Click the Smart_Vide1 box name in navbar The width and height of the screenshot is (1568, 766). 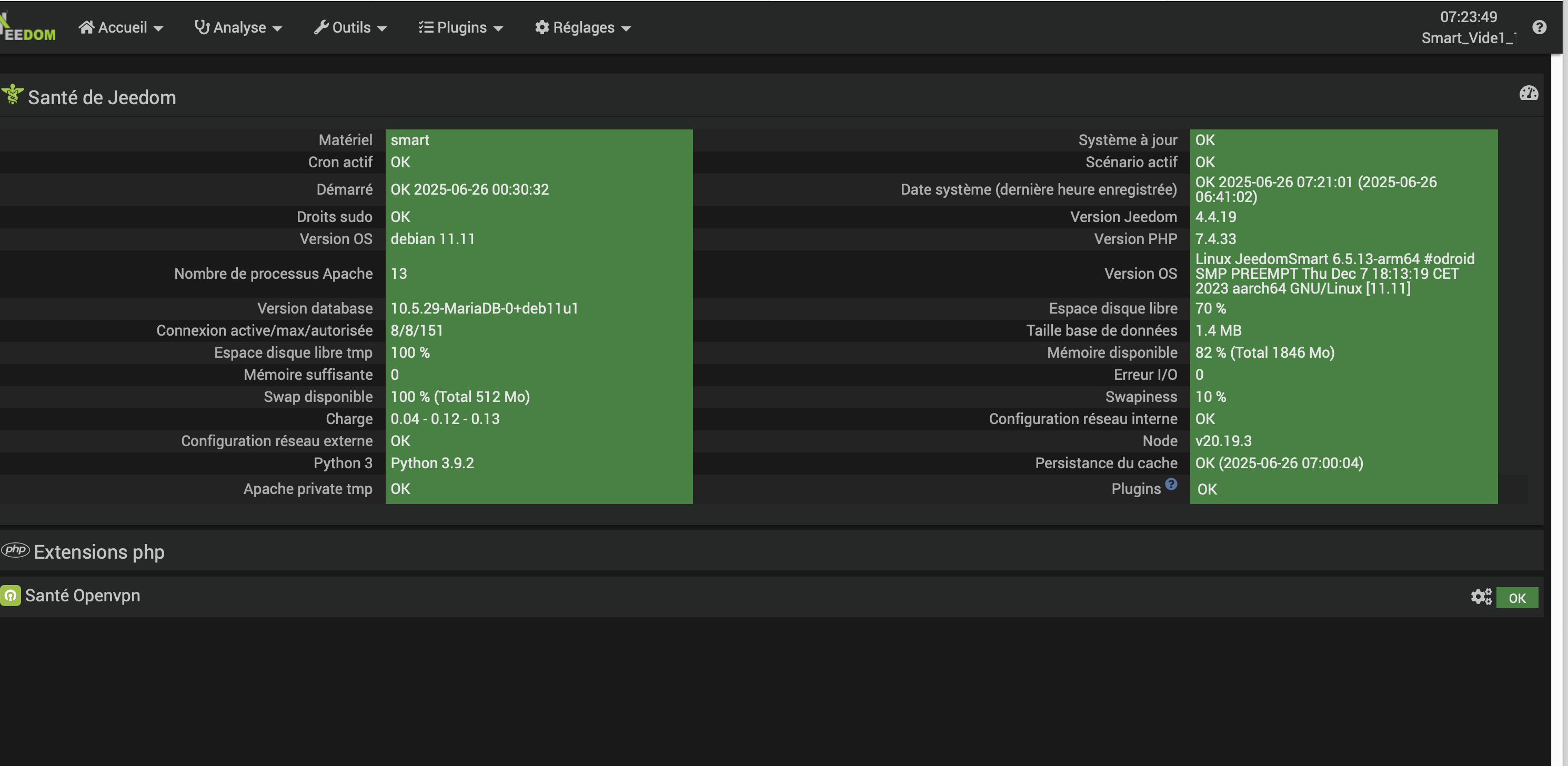(1469, 38)
